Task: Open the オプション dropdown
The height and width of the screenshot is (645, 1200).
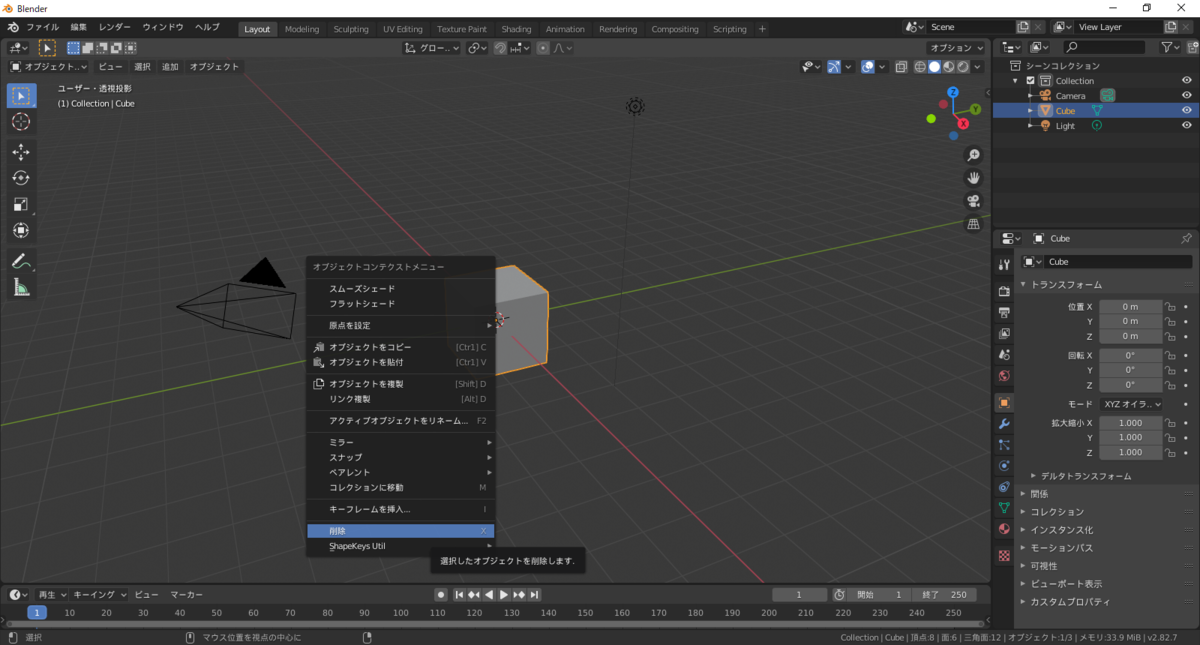Action: [x=956, y=48]
